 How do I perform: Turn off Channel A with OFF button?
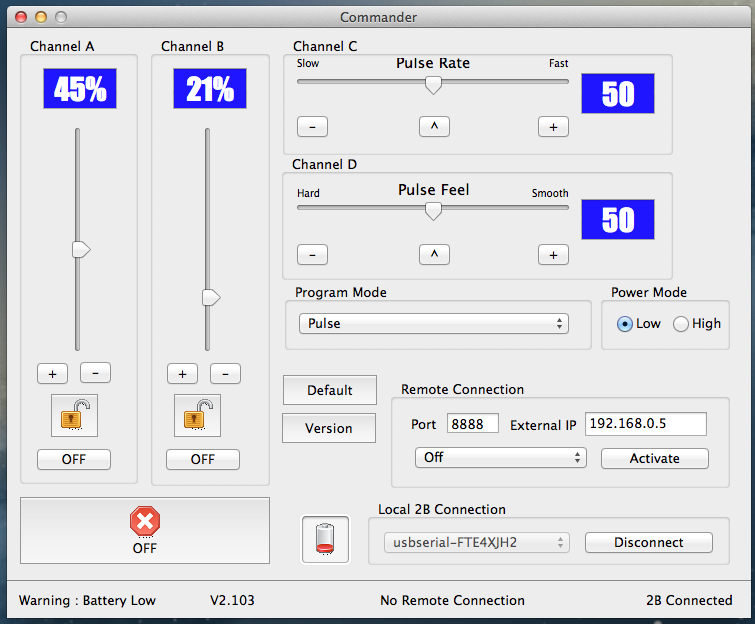pos(74,459)
